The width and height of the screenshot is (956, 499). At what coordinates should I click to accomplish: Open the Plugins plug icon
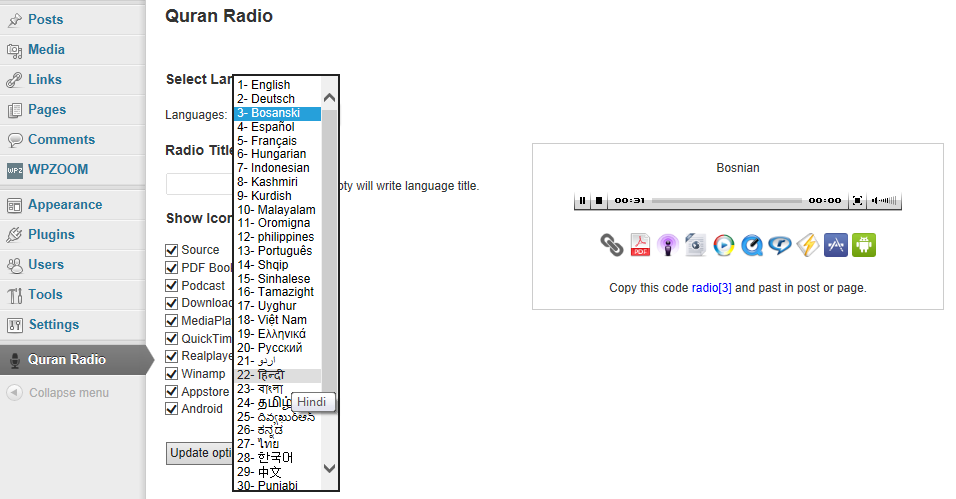(x=15, y=235)
